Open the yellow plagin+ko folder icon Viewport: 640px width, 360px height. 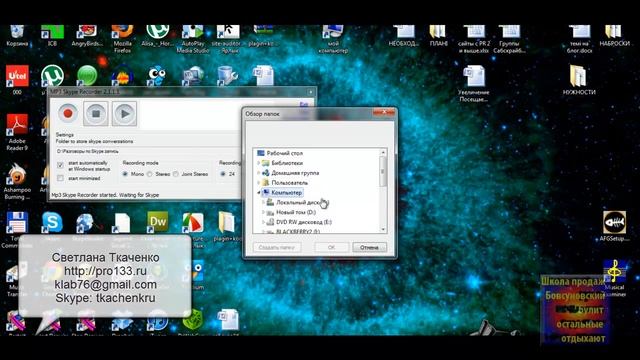pyautogui.click(x=227, y=226)
